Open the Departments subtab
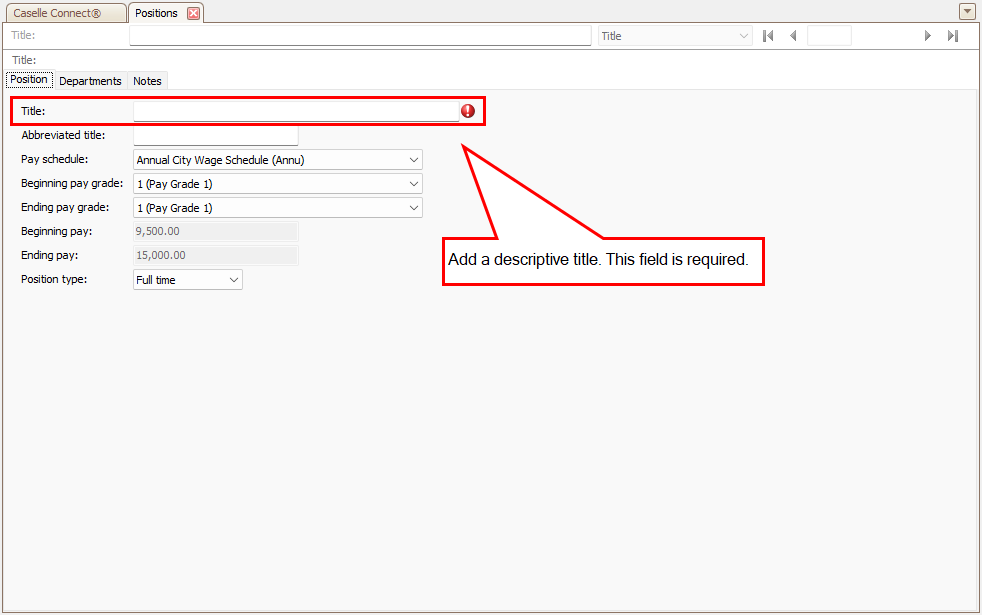982x615 pixels. click(90, 81)
